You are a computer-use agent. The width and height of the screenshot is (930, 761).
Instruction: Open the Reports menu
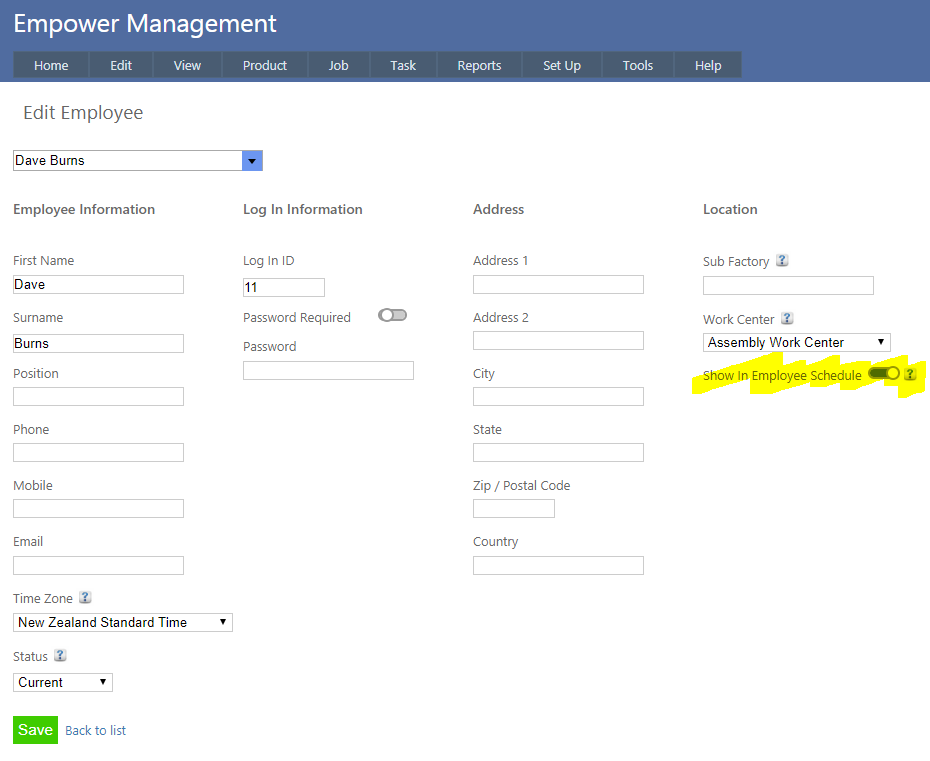tap(479, 65)
